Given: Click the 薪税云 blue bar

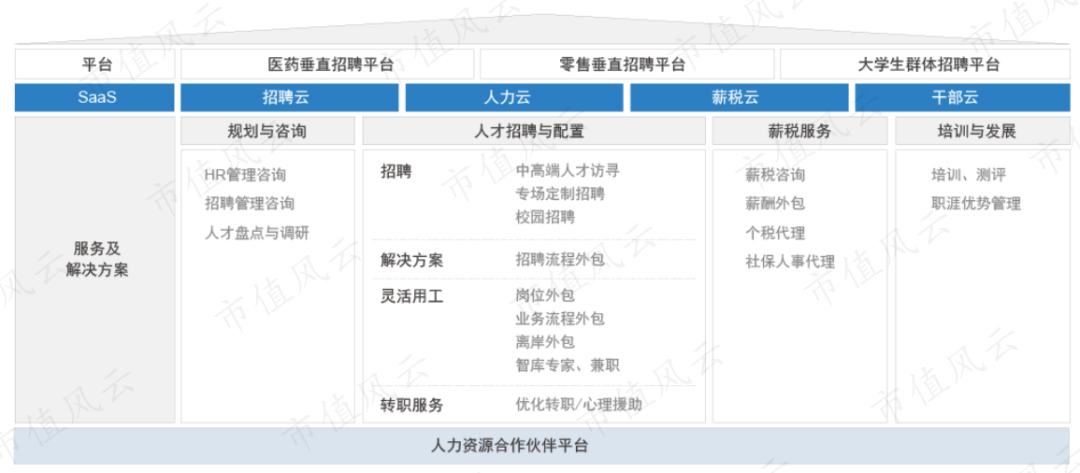Looking at the screenshot, I should coord(739,97).
